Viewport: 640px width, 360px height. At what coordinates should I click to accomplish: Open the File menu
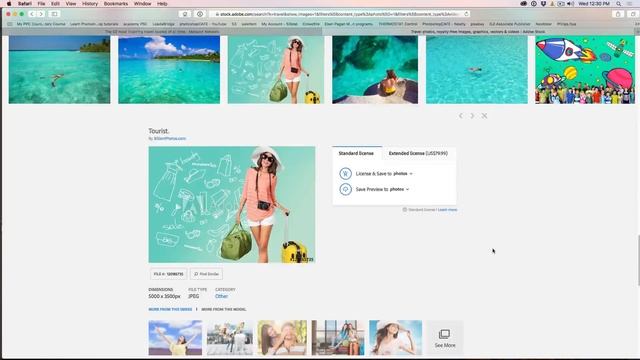coord(41,4)
